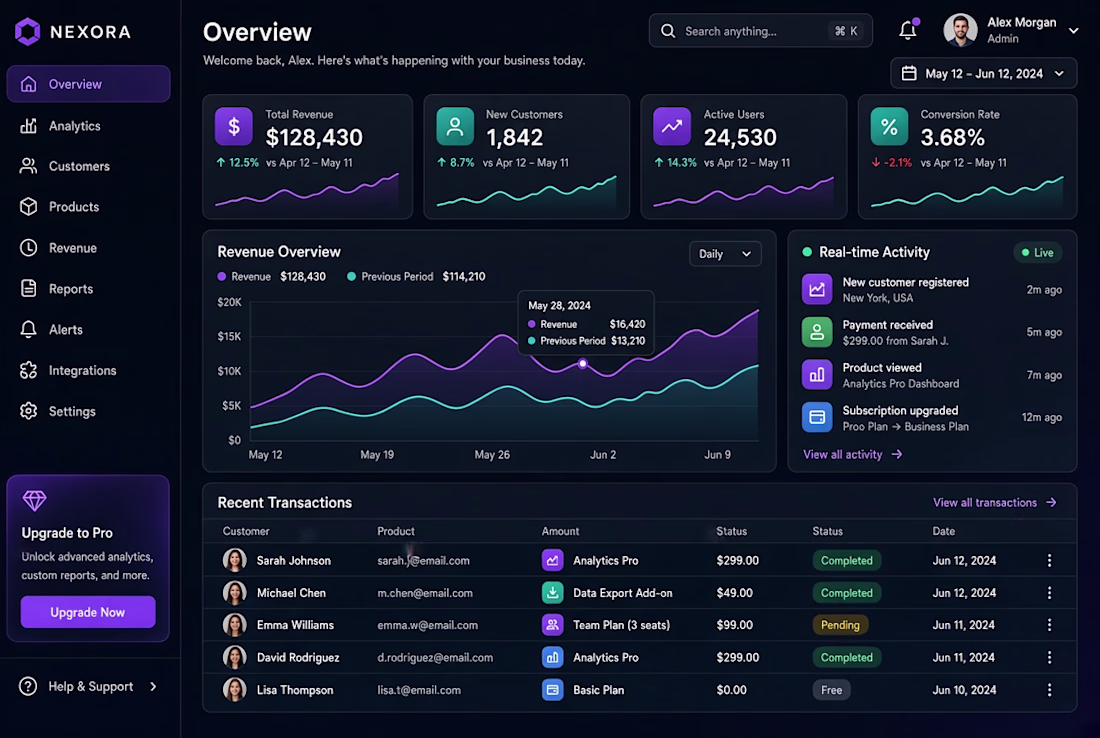Click the Data Export Add-on download icon
The image size is (1100, 738).
(x=552, y=593)
